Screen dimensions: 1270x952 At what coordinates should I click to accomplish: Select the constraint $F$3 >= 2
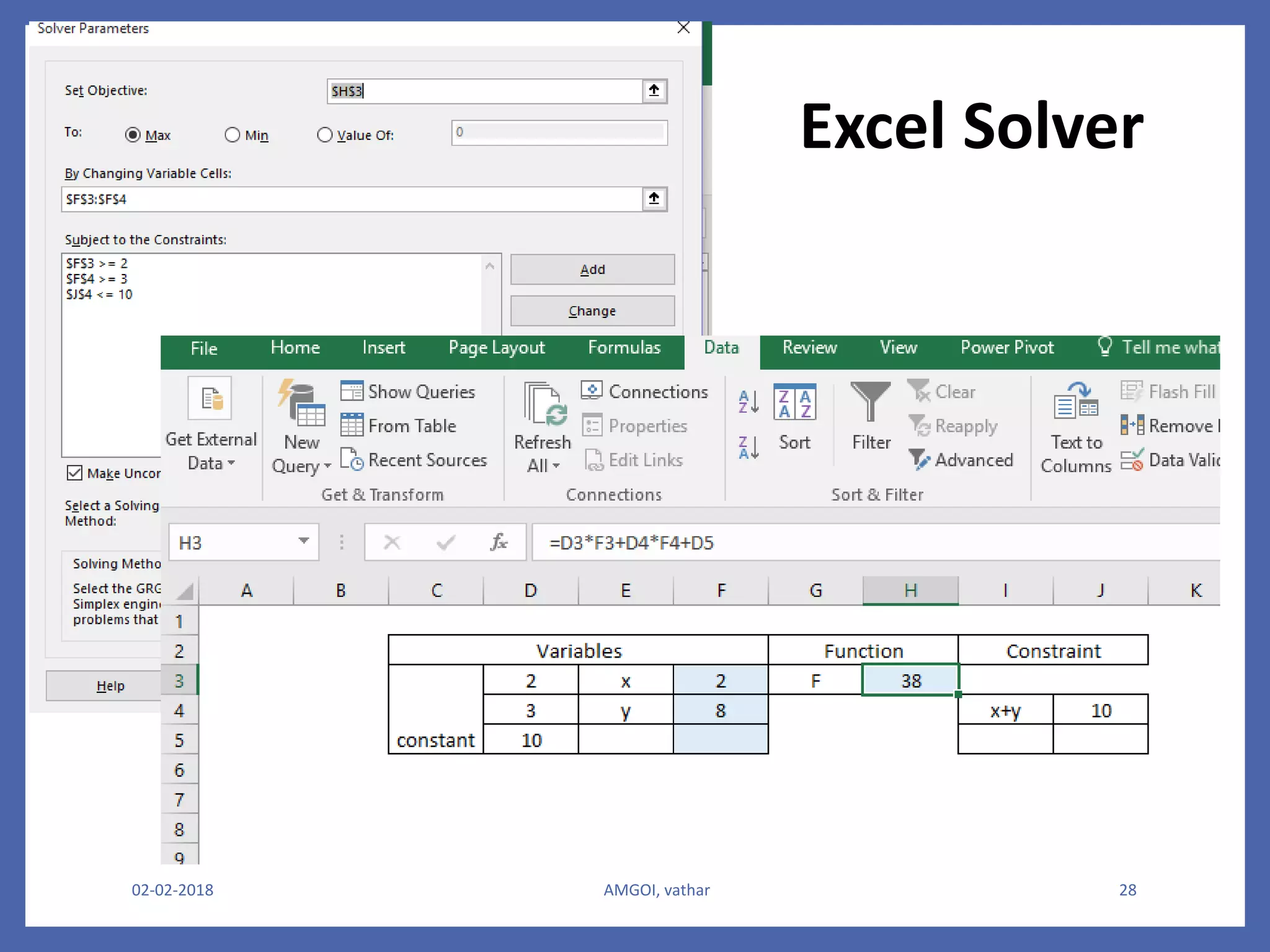pyautogui.click(x=97, y=263)
